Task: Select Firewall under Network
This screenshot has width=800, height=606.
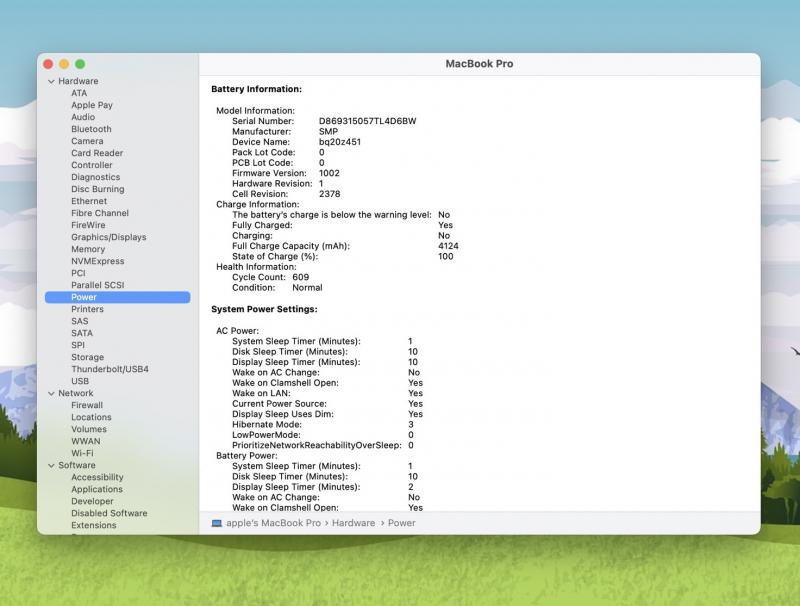Action: (87, 405)
